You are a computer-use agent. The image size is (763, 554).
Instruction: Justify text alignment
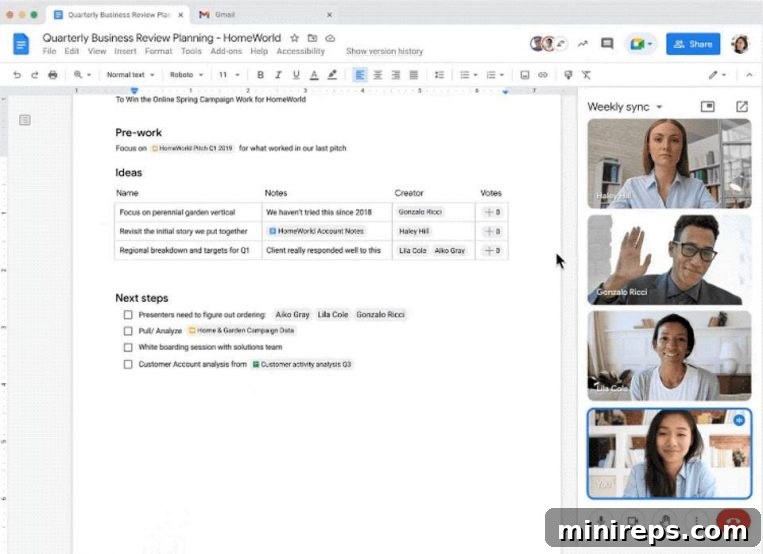click(x=414, y=74)
